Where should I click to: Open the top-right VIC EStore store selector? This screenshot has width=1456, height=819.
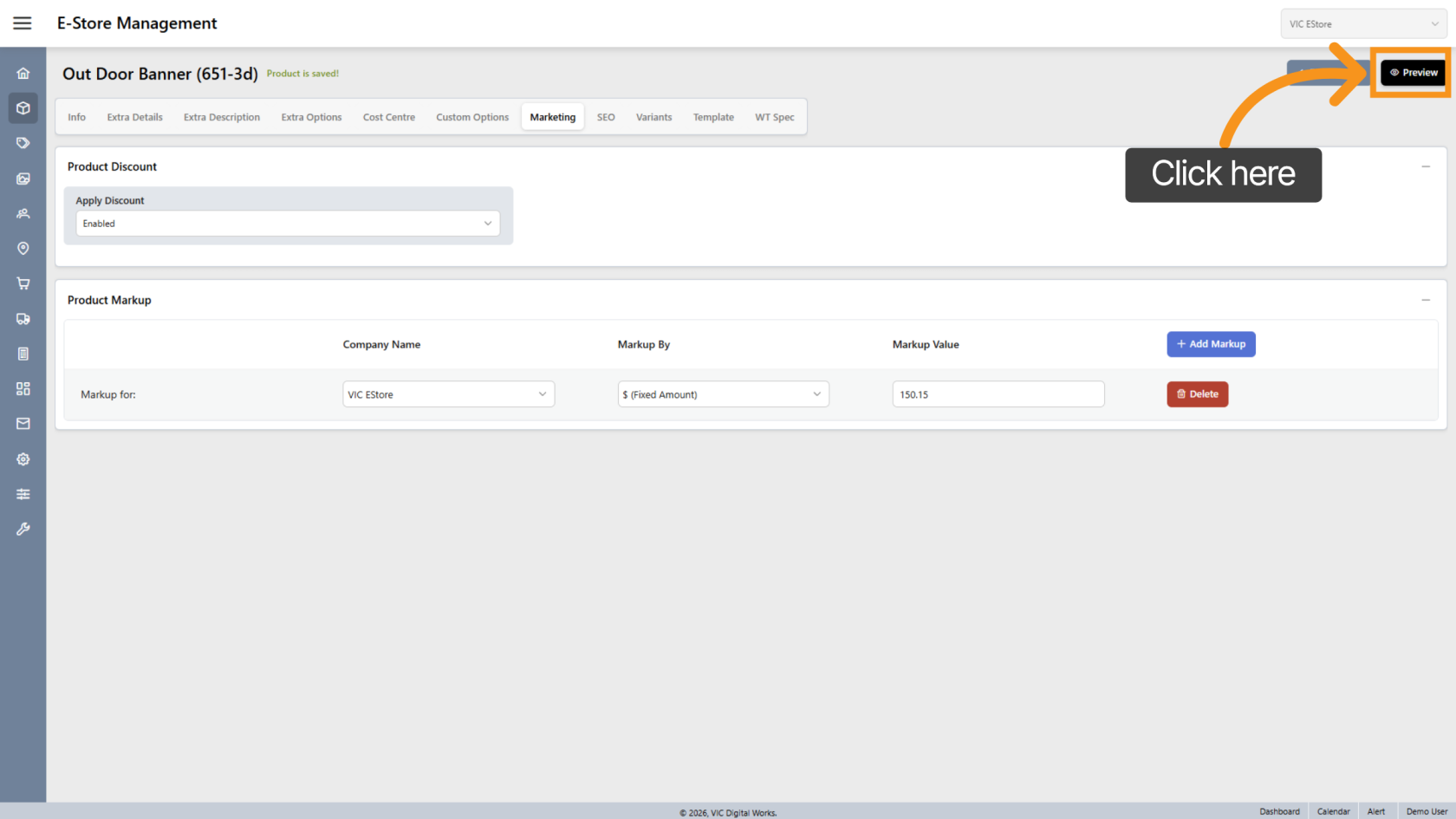1363,24
